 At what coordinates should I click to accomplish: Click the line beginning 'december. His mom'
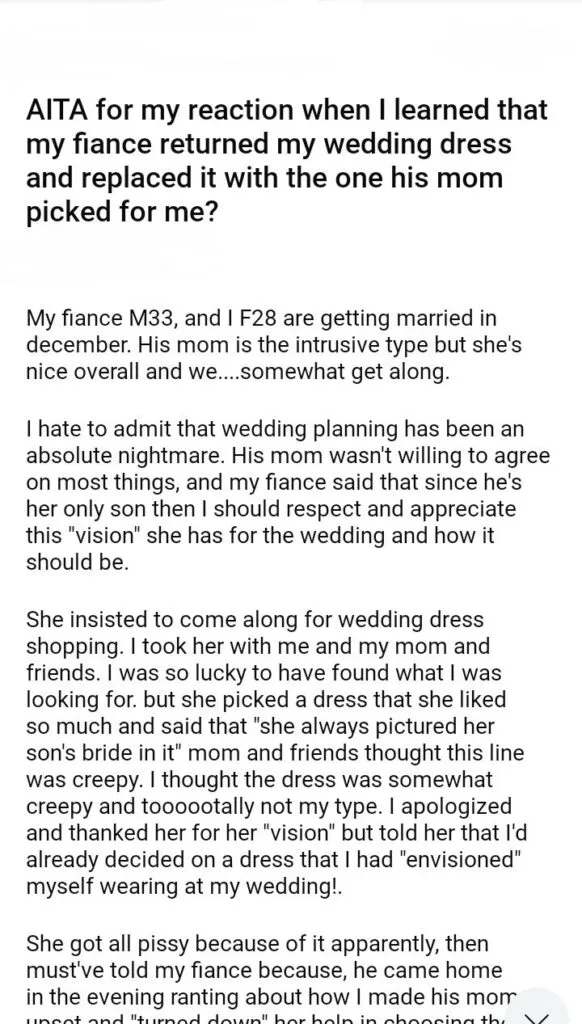point(274,347)
